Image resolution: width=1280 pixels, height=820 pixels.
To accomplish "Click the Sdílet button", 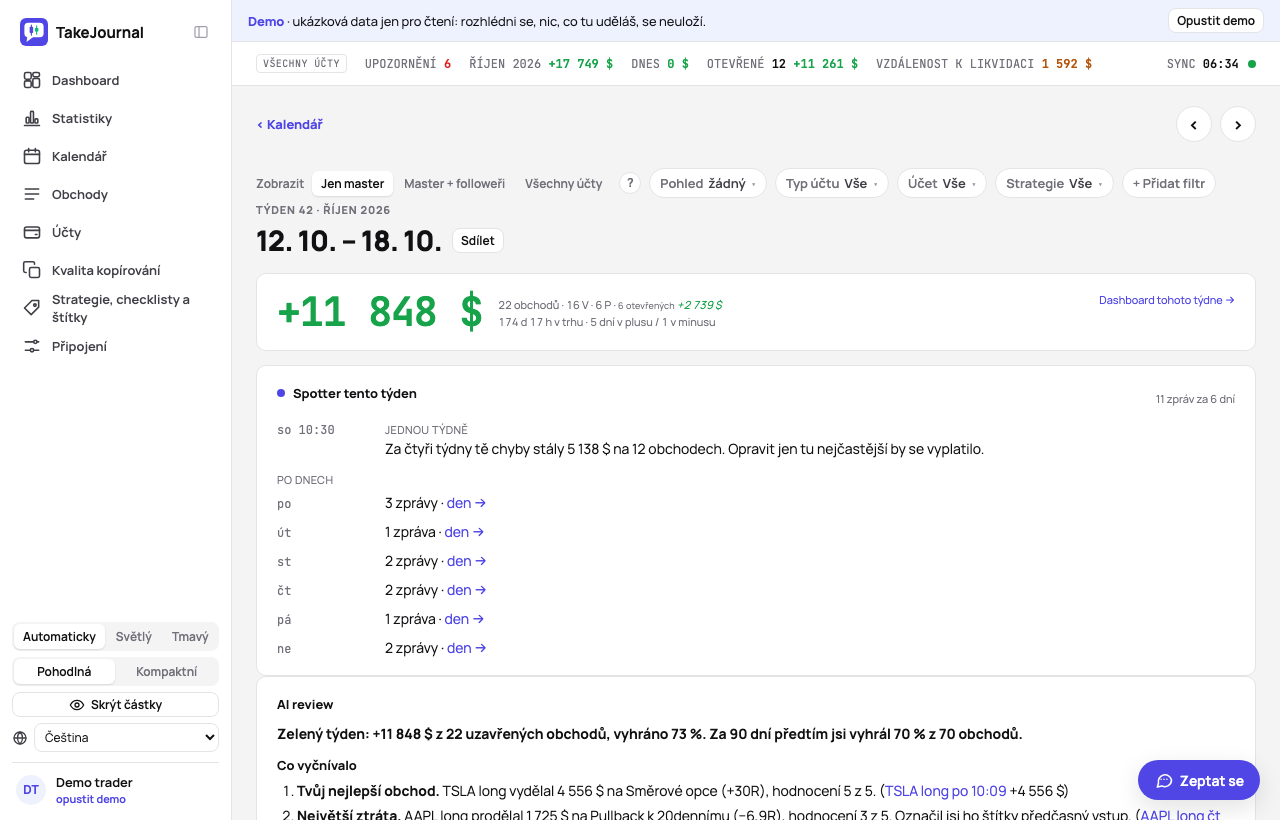I will point(478,241).
